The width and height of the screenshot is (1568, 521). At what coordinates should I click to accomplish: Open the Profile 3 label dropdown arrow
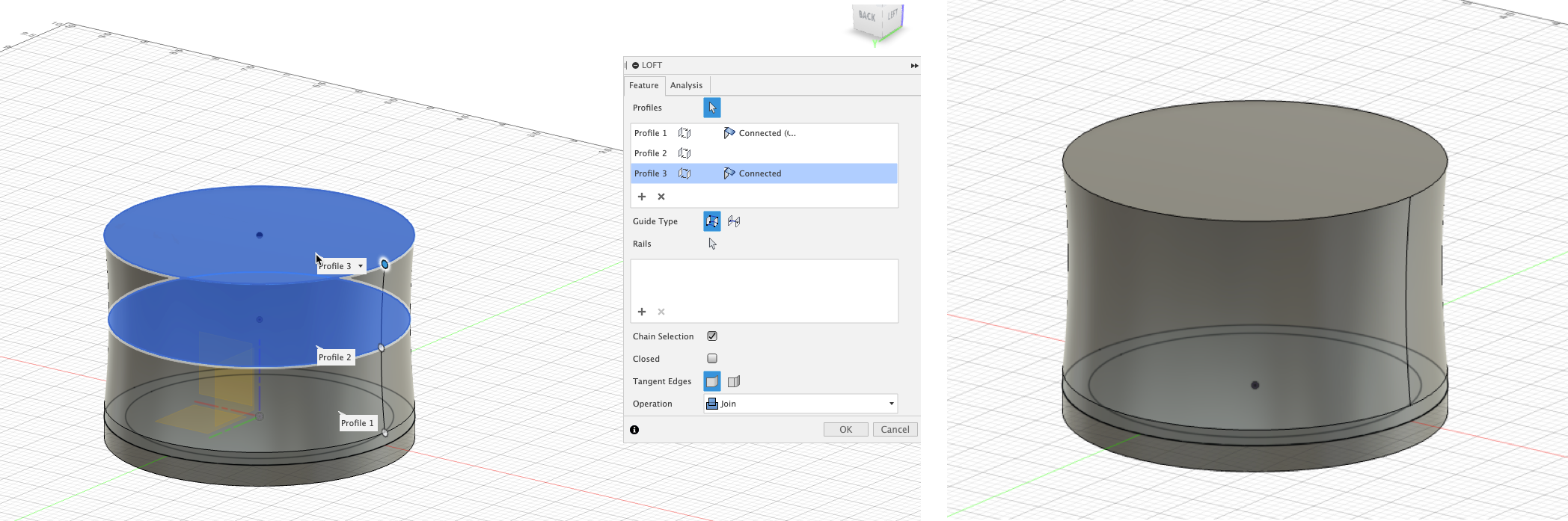(361, 266)
